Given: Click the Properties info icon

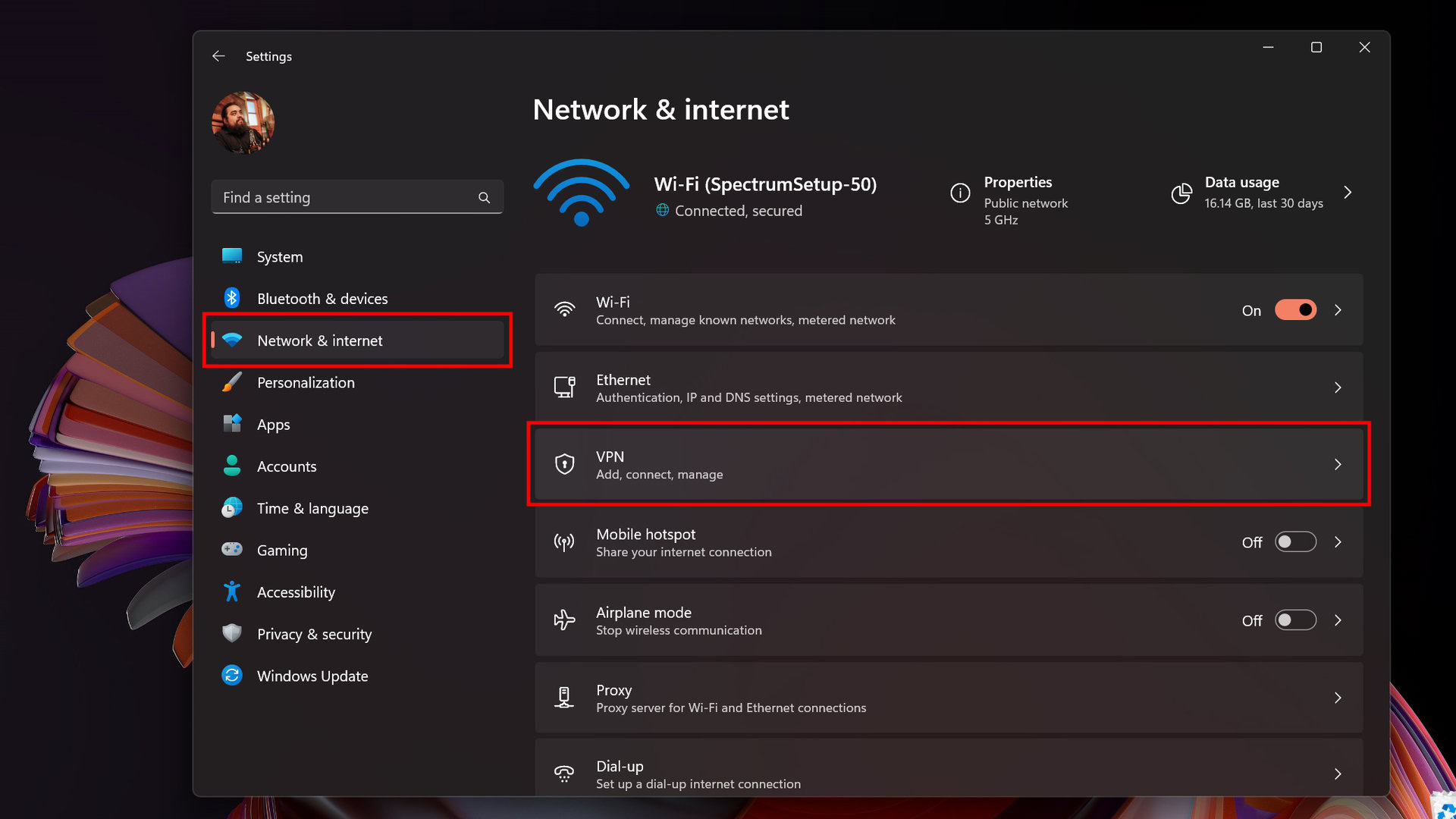Looking at the screenshot, I should (960, 193).
